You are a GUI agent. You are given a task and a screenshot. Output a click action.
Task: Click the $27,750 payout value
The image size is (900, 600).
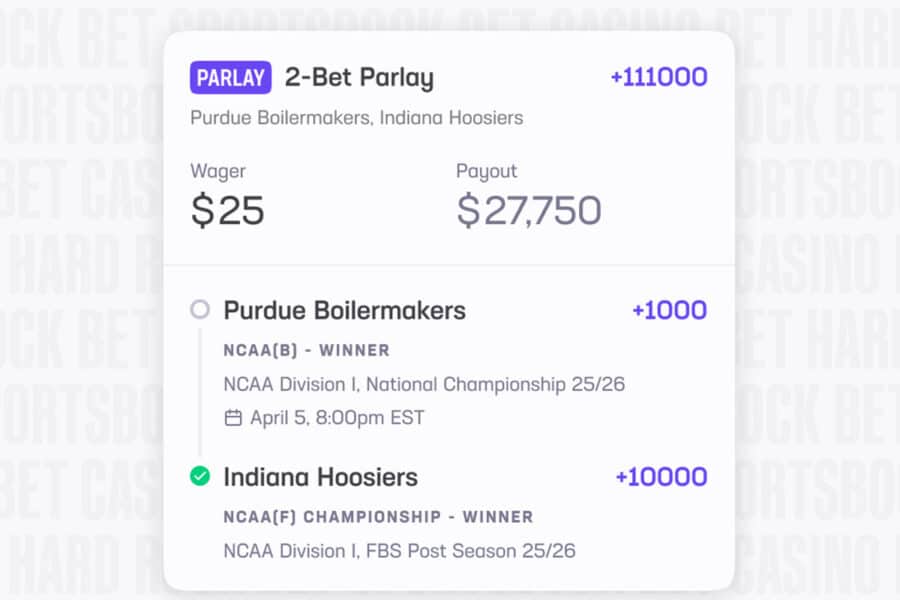(x=528, y=210)
